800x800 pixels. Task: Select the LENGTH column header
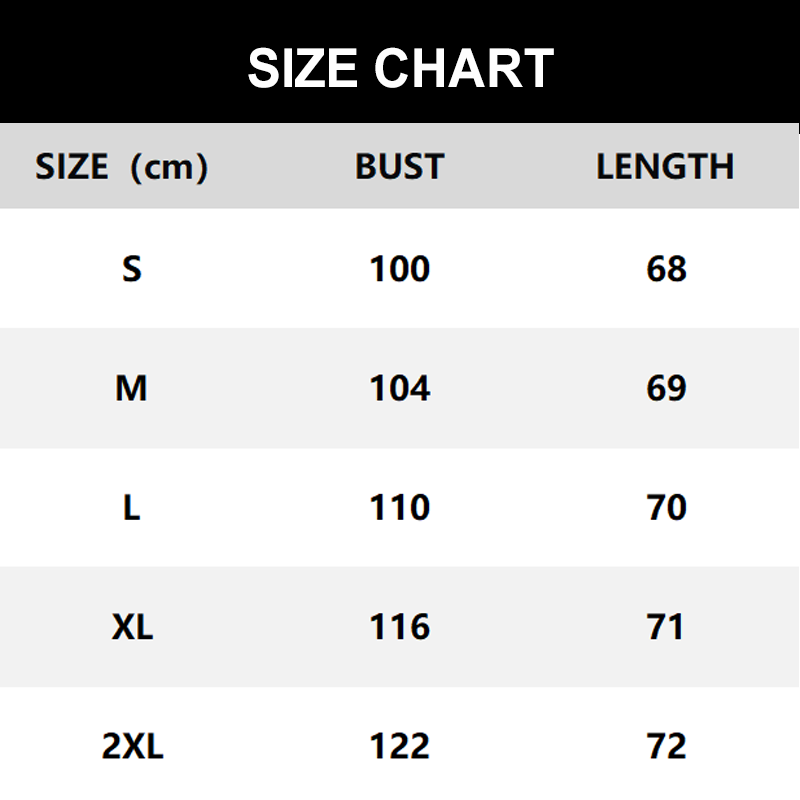(x=665, y=166)
